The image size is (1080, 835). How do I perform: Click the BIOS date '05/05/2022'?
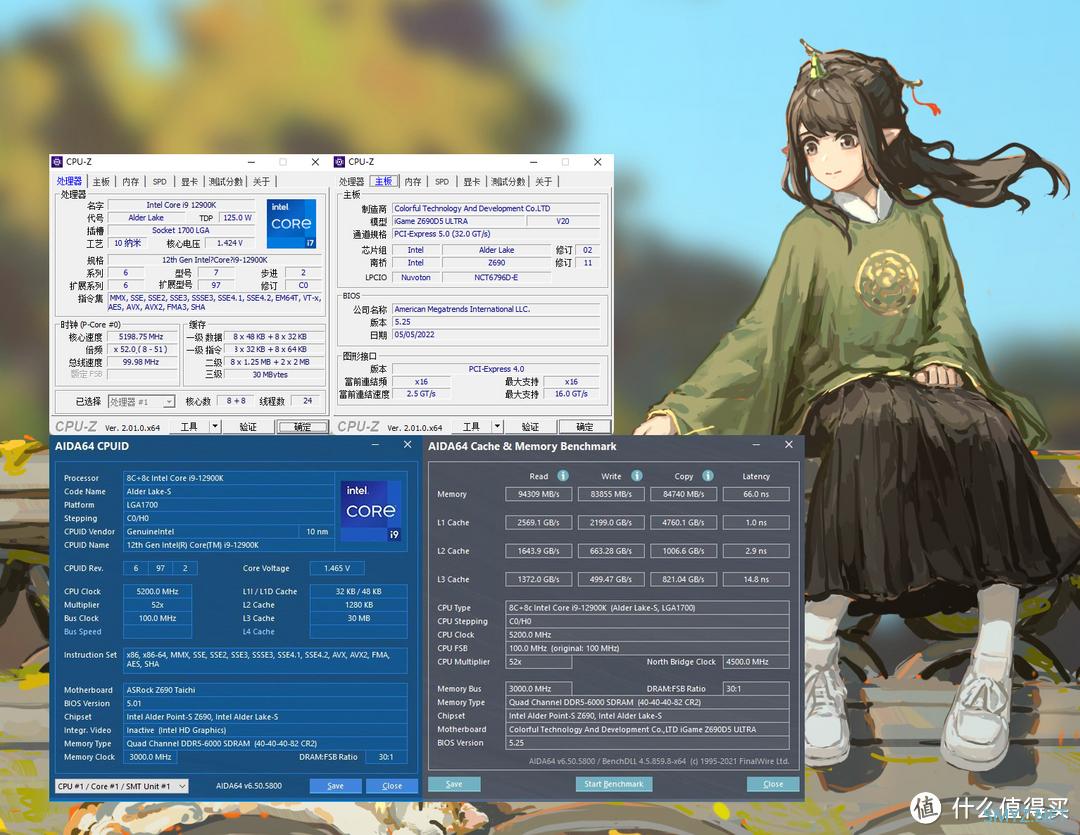pyautogui.click(x=496, y=335)
